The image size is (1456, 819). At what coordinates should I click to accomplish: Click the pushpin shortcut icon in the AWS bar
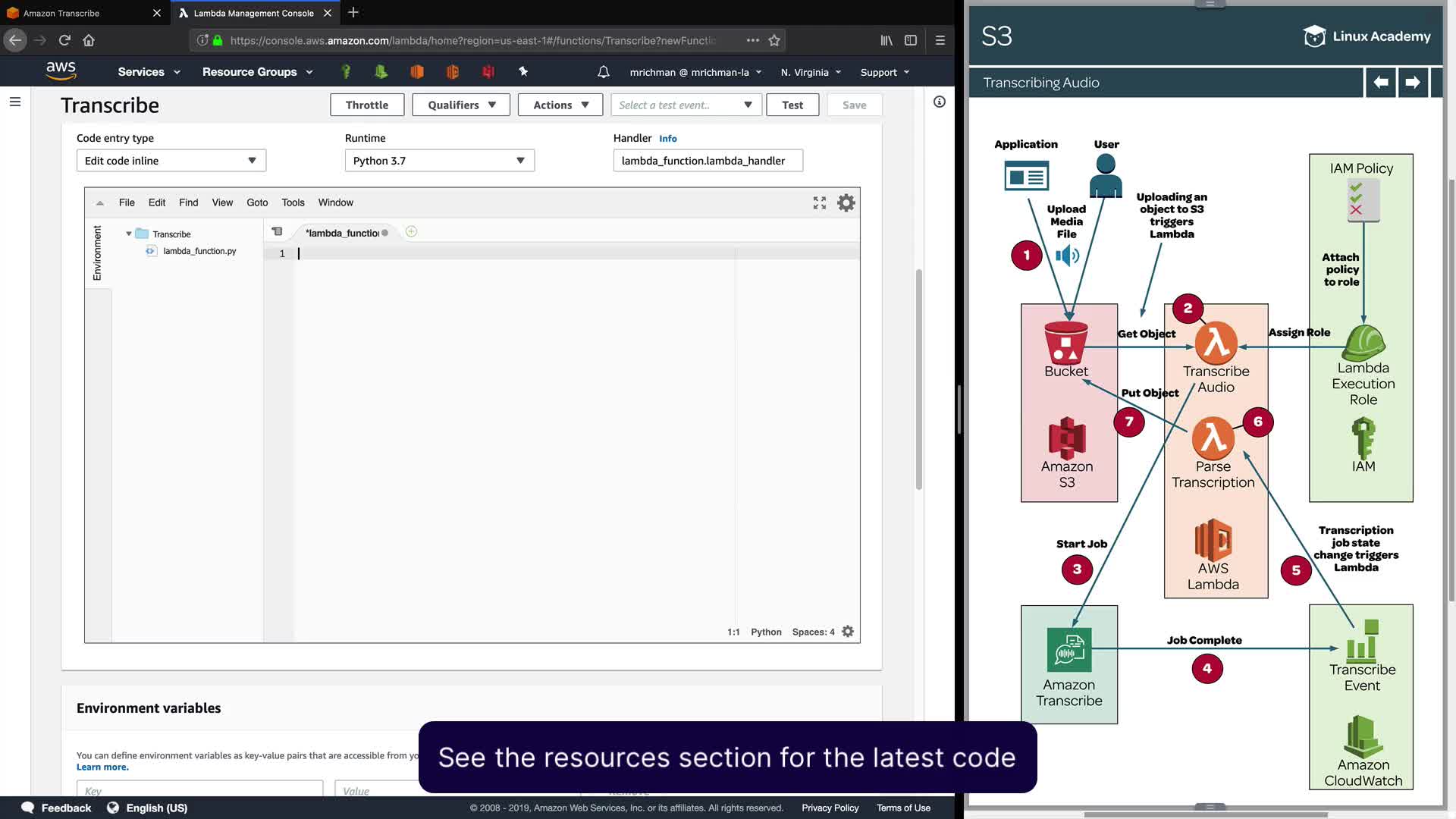coord(523,71)
